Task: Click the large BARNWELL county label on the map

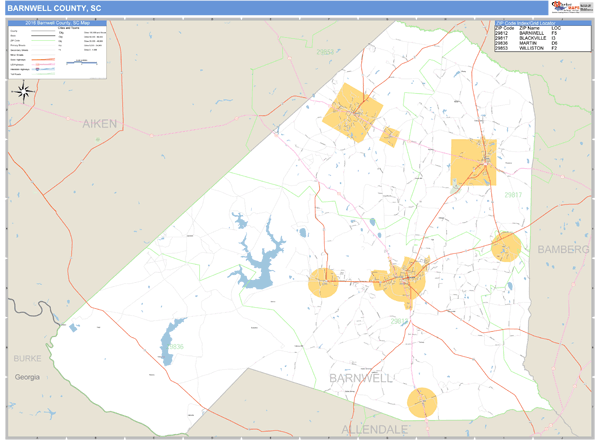Action: coord(361,378)
